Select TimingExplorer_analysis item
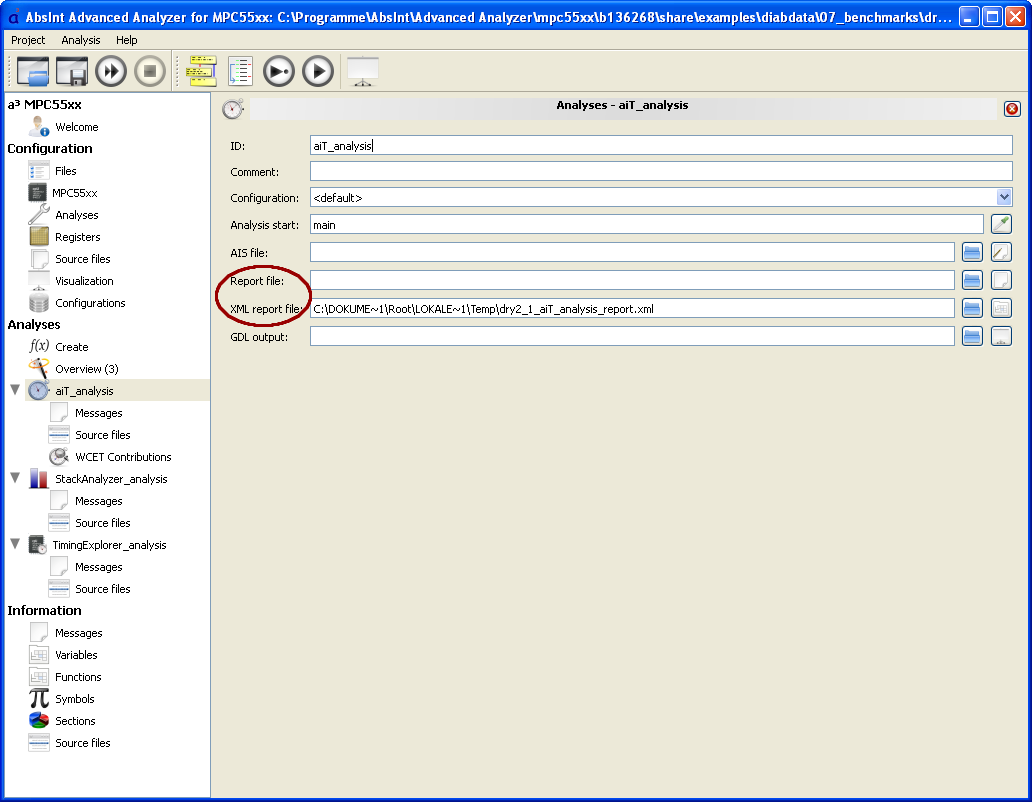 point(97,545)
